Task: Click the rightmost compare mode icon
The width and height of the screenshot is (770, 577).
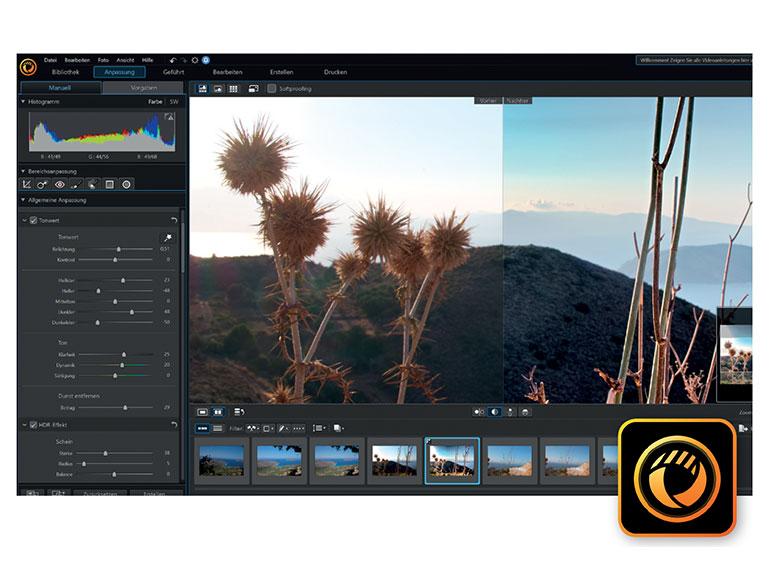Action: [x=525, y=412]
